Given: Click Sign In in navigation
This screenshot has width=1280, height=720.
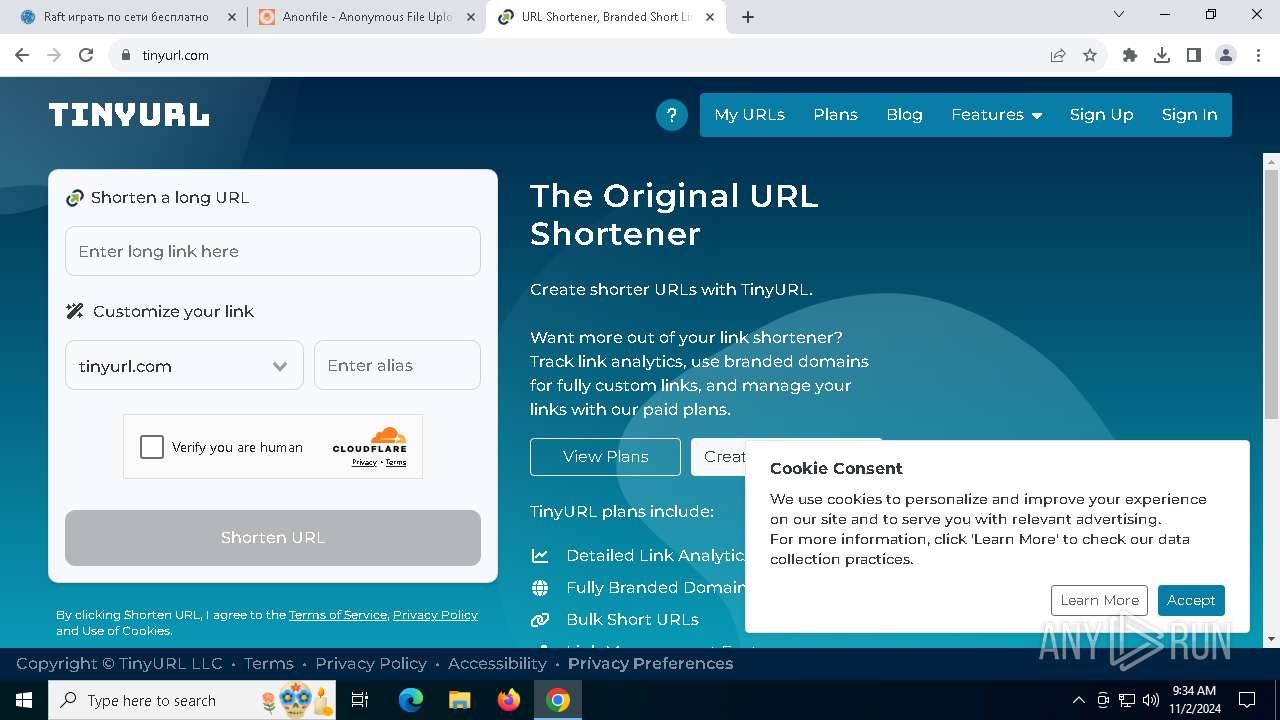Looking at the screenshot, I should click(1189, 115).
